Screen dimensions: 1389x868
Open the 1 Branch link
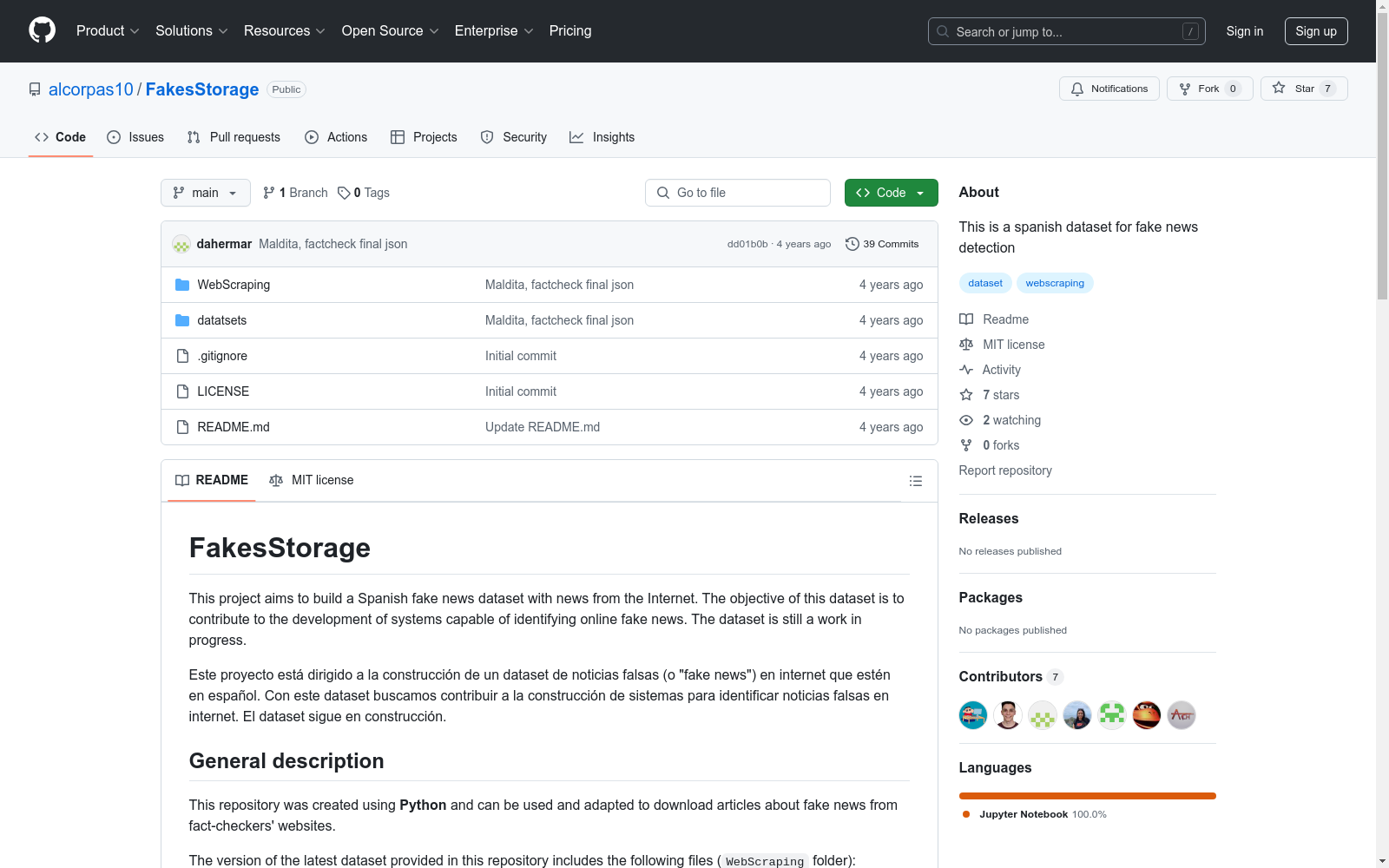pos(295,193)
